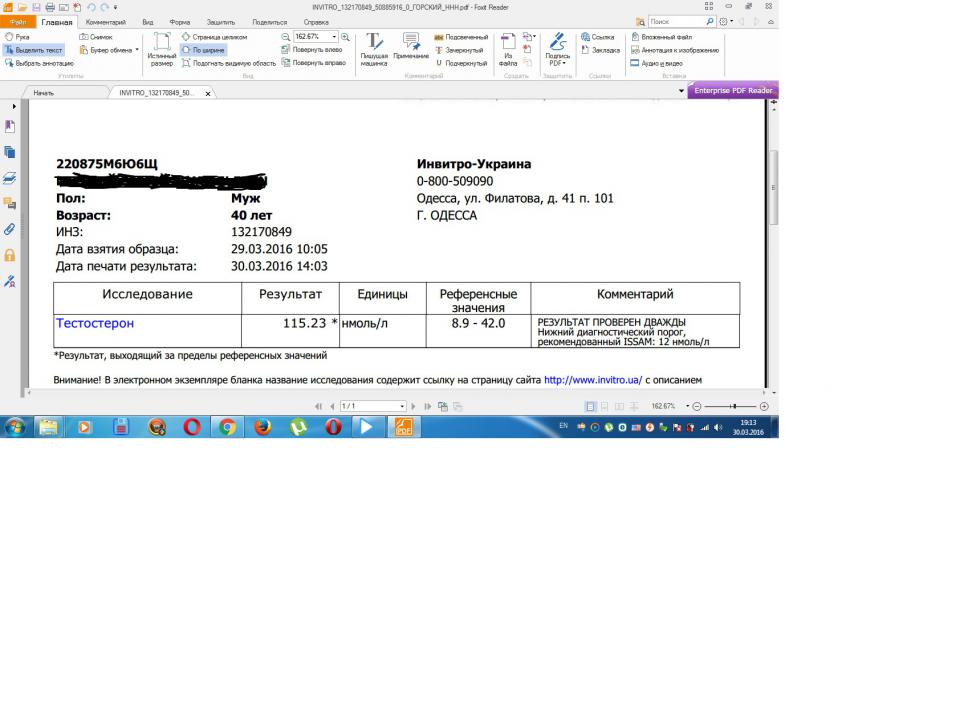Open the Note tool (Примечание)
960x712 pixels.
click(410, 49)
